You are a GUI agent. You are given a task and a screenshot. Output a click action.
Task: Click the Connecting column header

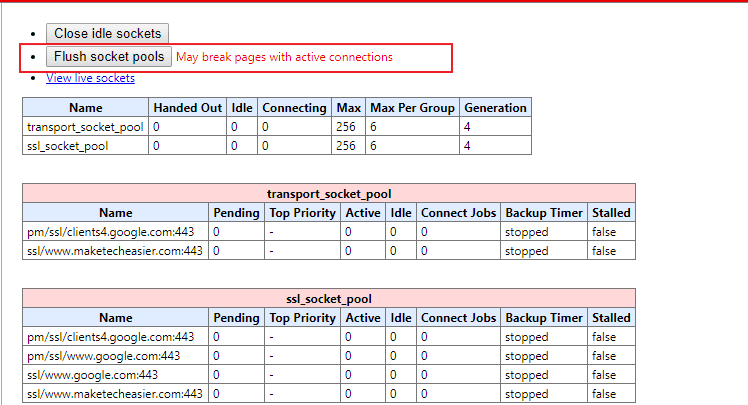294,108
